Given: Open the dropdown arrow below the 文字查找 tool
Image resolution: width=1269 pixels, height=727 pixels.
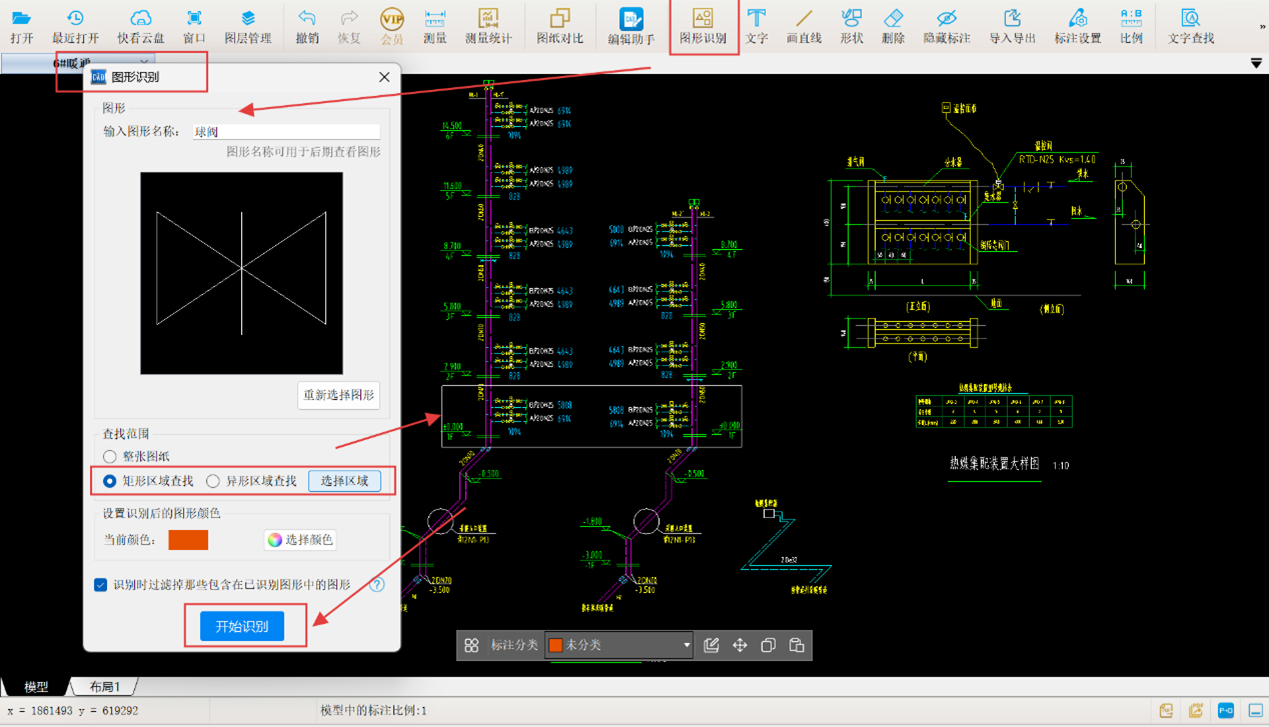Looking at the screenshot, I should 1256,63.
